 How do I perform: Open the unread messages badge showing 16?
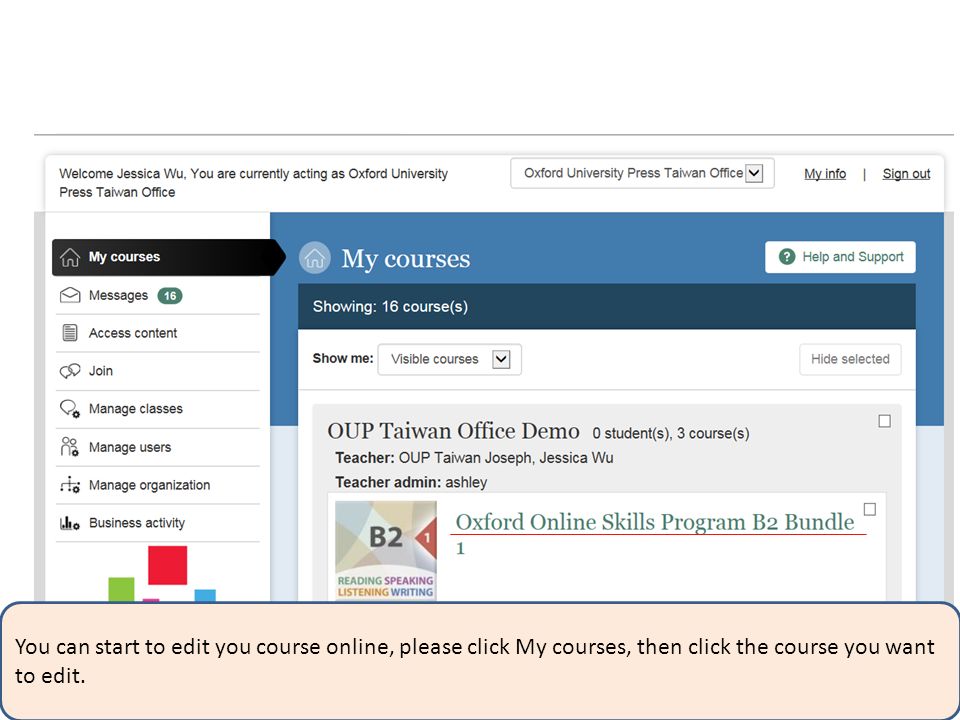(x=170, y=296)
